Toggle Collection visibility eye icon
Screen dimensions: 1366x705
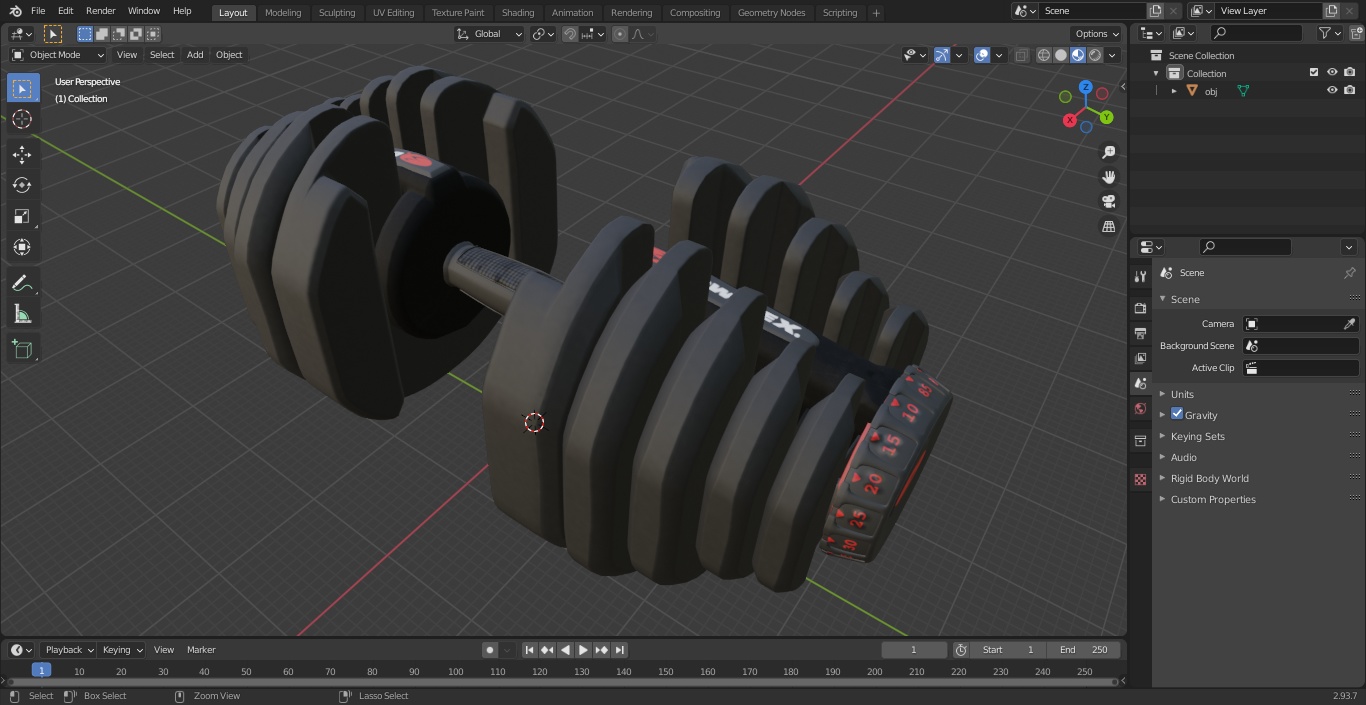[1332, 72]
